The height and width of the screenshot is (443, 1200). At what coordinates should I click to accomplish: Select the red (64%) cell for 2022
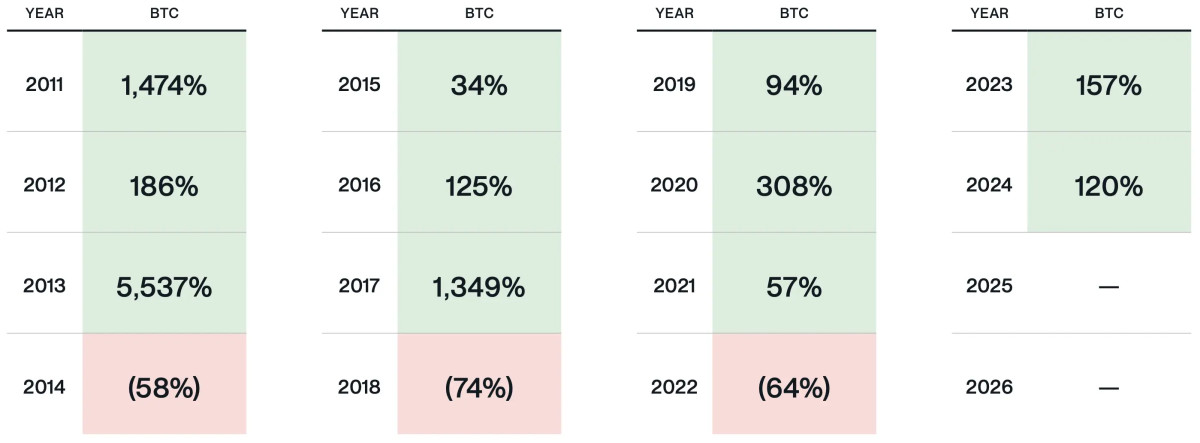[x=794, y=388]
